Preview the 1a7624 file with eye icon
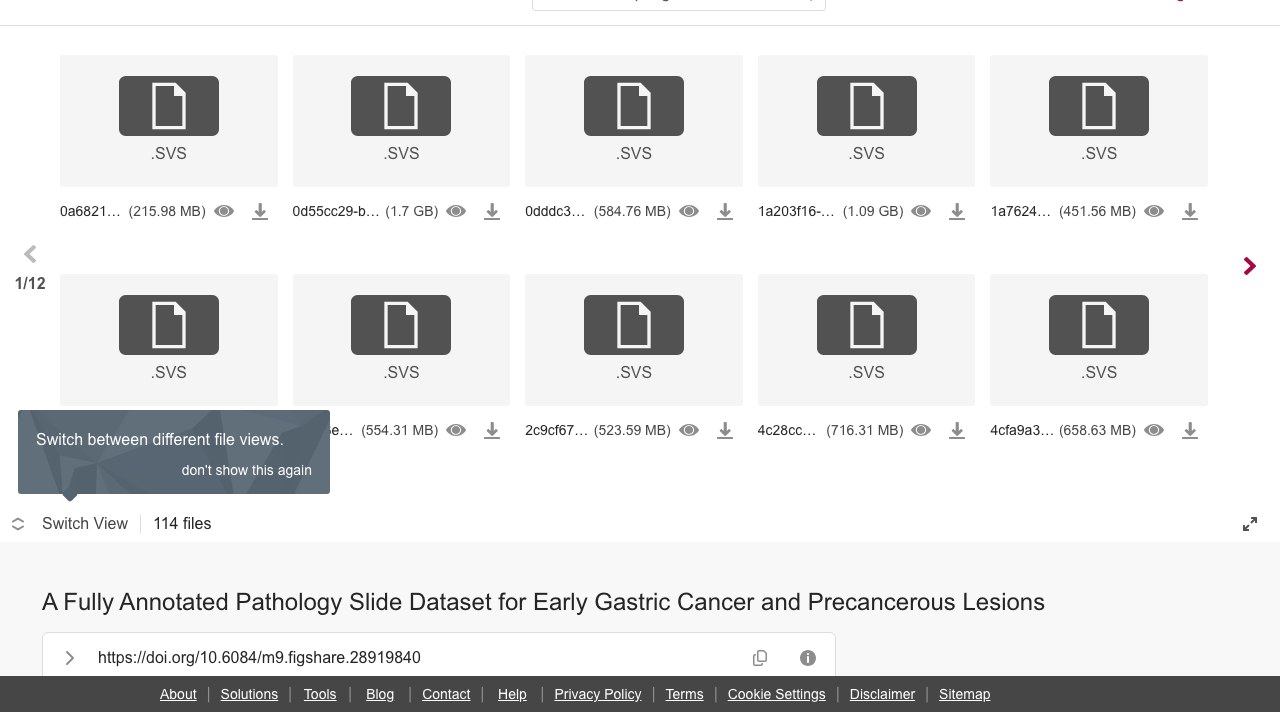Image resolution: width=1280 pixels, height=720 pixels. tap(1154, 212)
